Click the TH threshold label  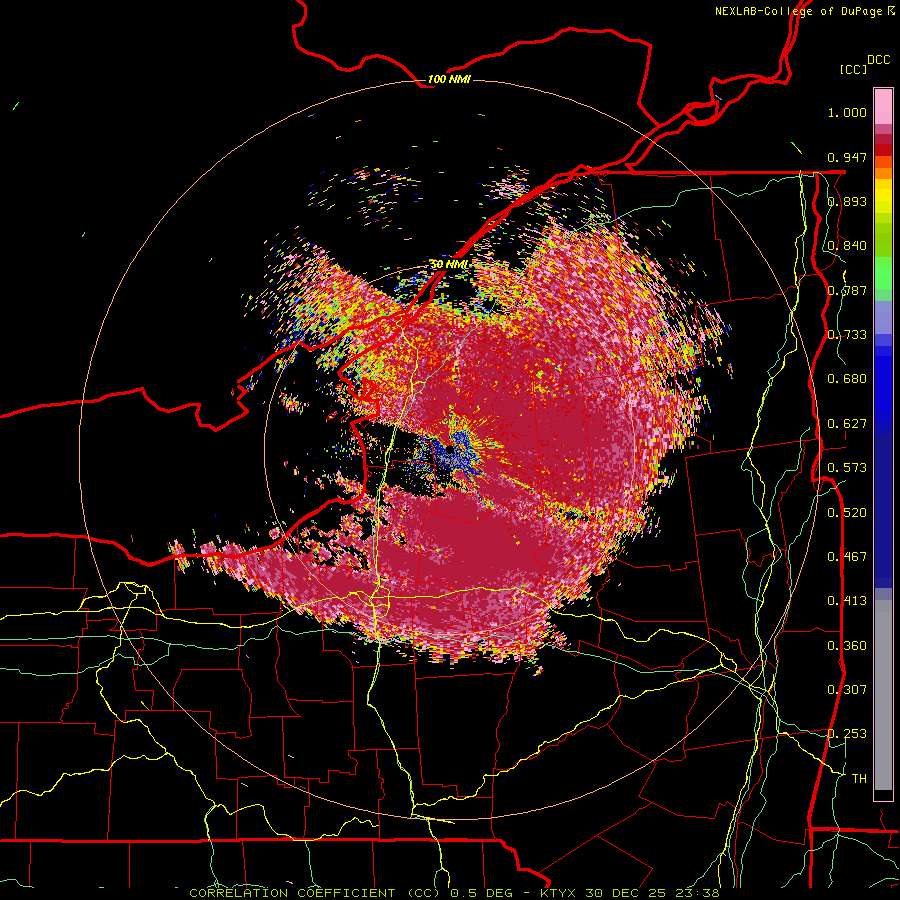(859, 779)
